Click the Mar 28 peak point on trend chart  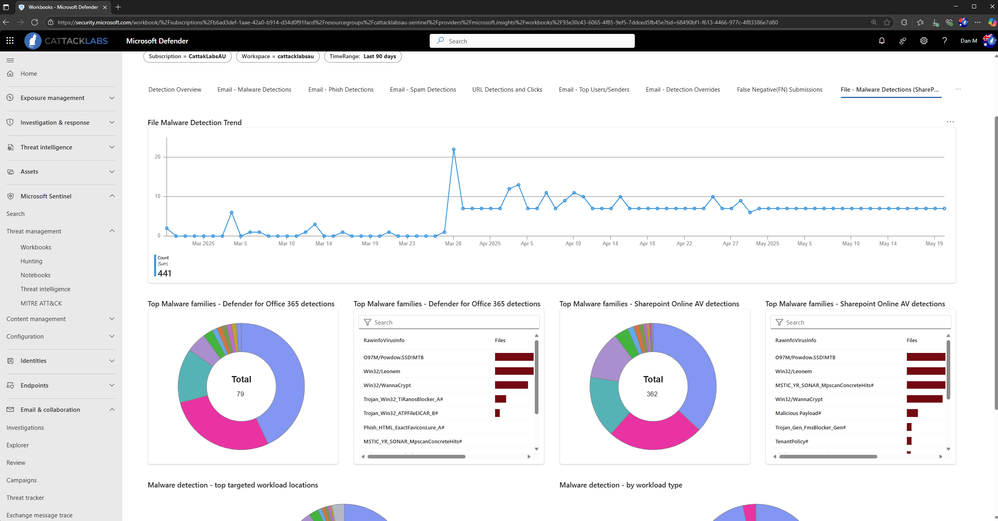click(x=454, y=149)
